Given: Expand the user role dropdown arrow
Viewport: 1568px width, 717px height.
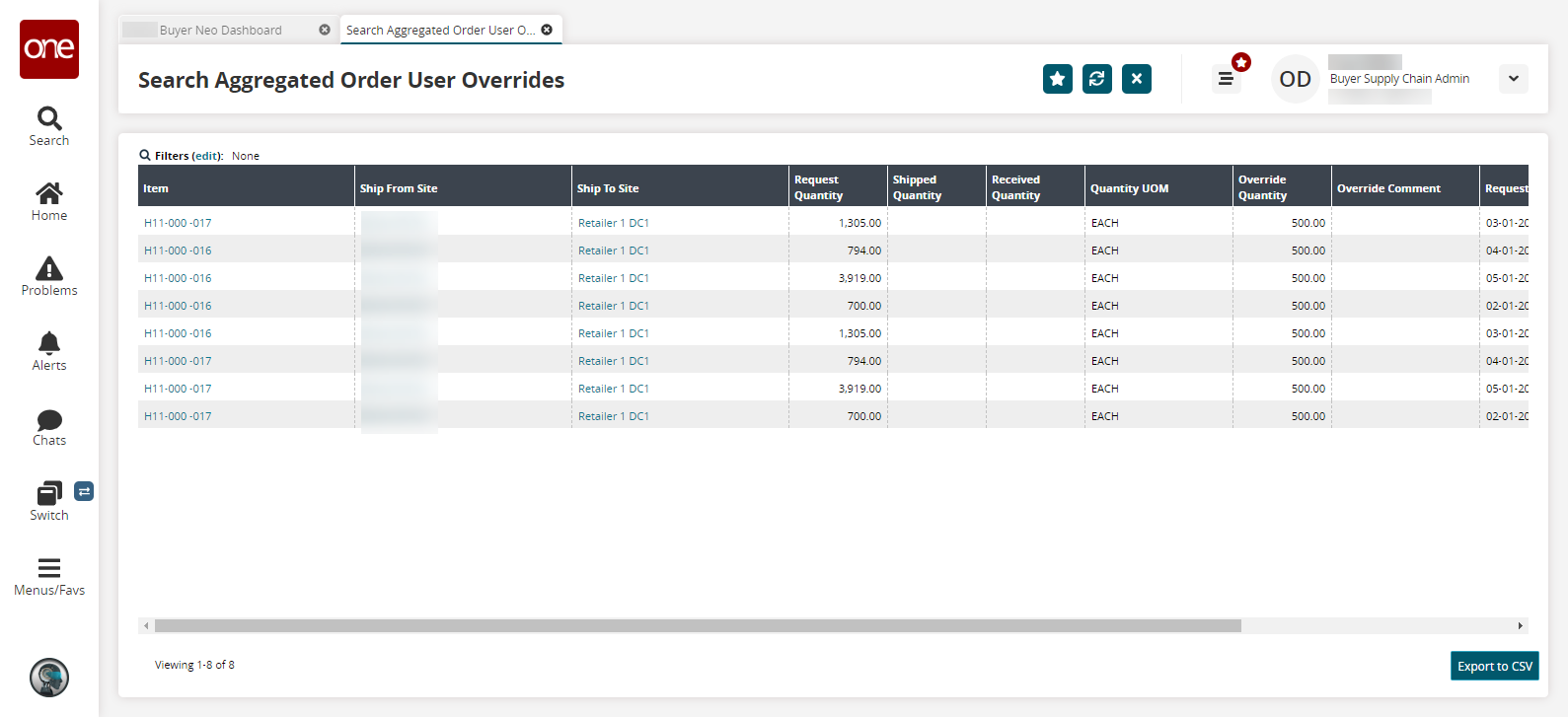Looking at the screenshot, I should (1514, 79).
